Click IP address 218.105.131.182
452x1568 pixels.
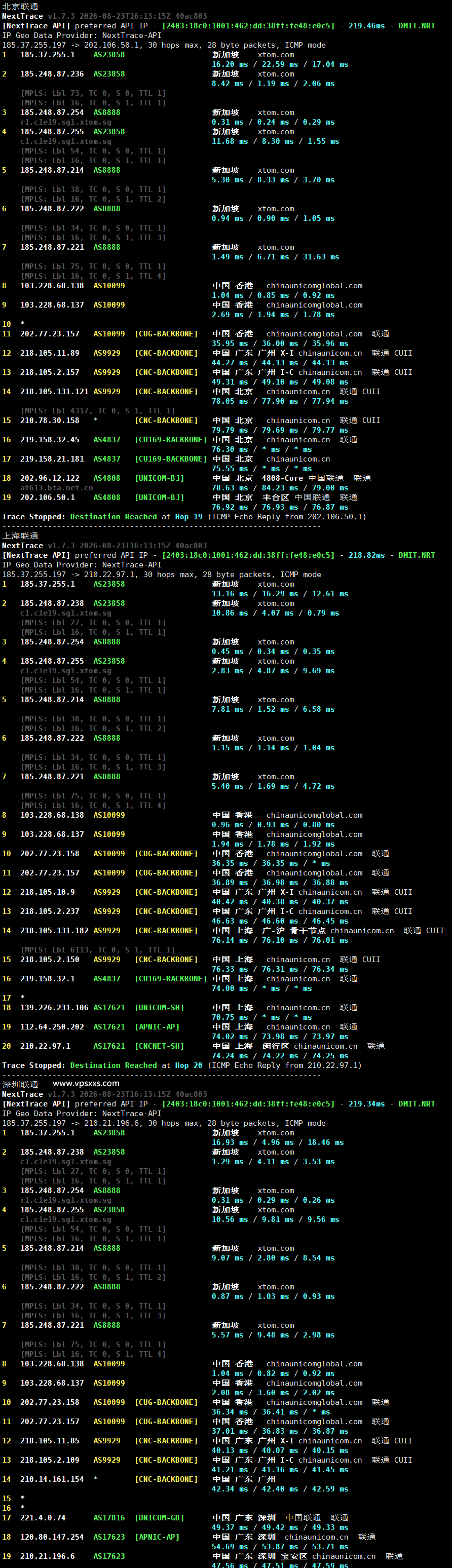click(54, 931)
